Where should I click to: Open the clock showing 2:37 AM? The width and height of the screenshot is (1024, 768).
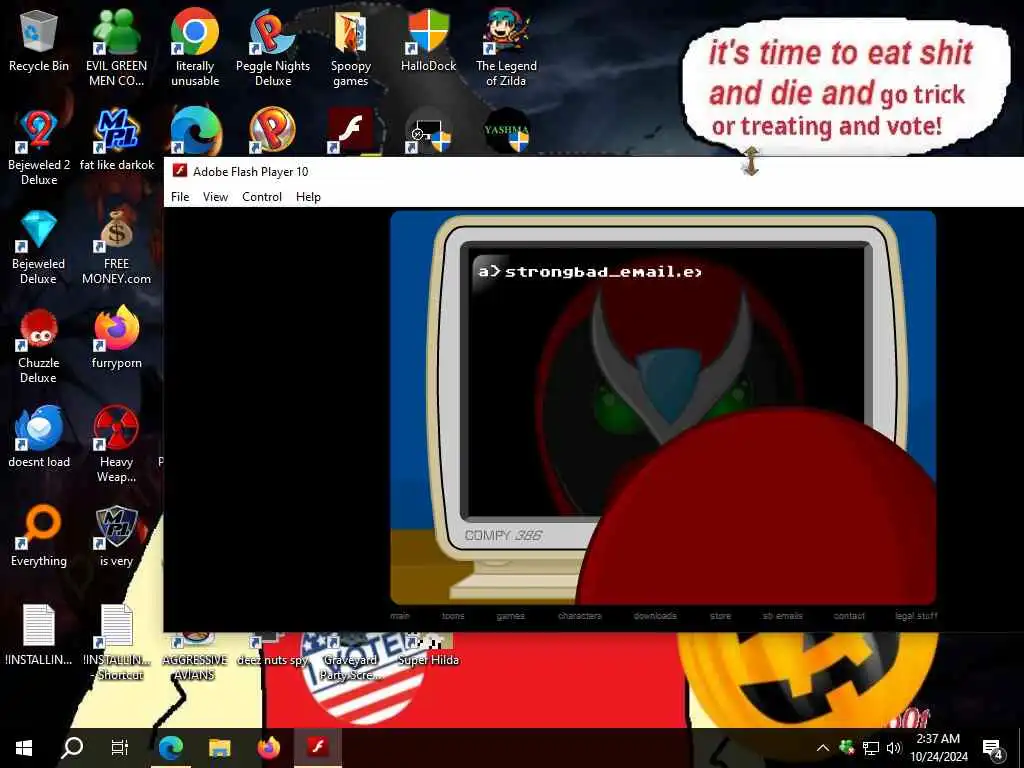(x=938, y=748)
